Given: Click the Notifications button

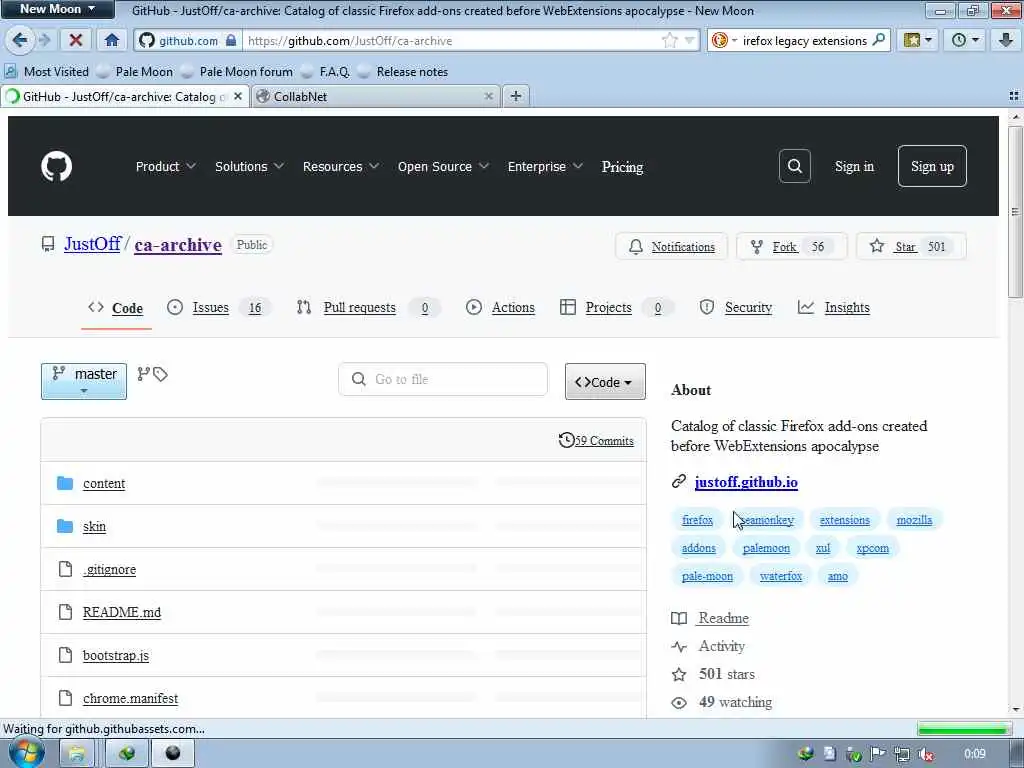Looking at the screenshot, I should (671, 247).
